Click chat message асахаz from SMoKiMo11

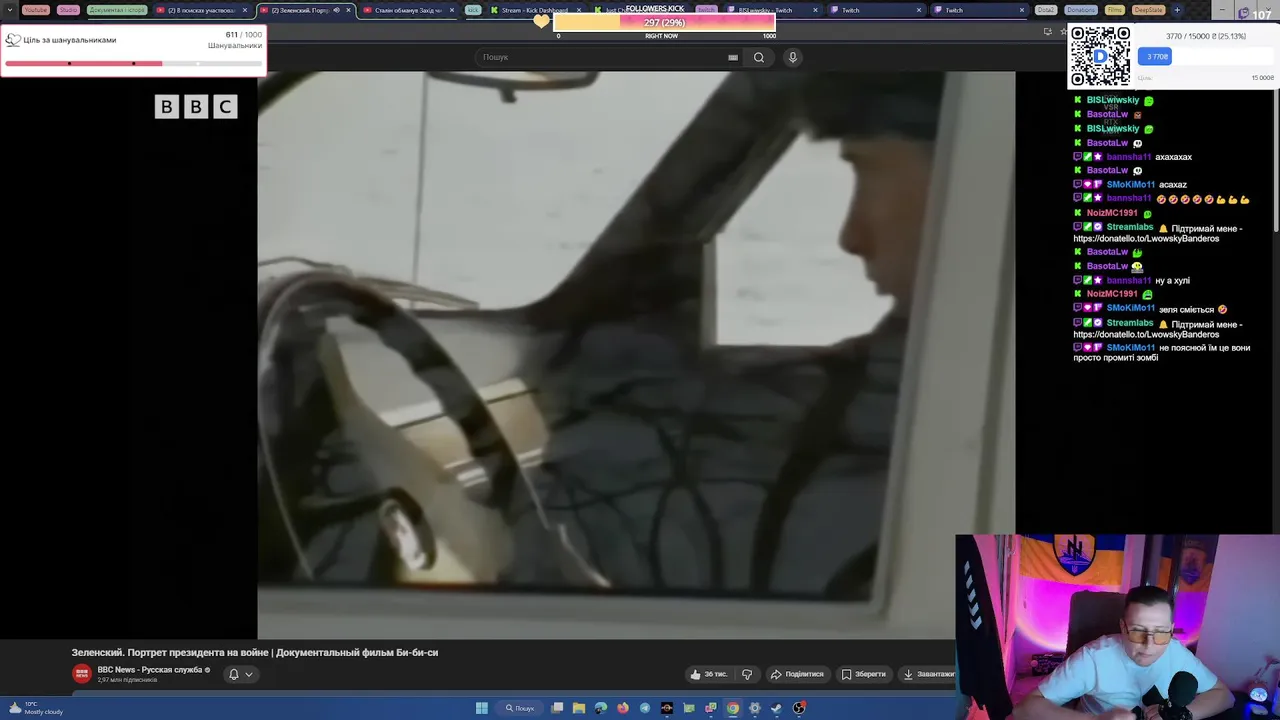click(1173, 185)
